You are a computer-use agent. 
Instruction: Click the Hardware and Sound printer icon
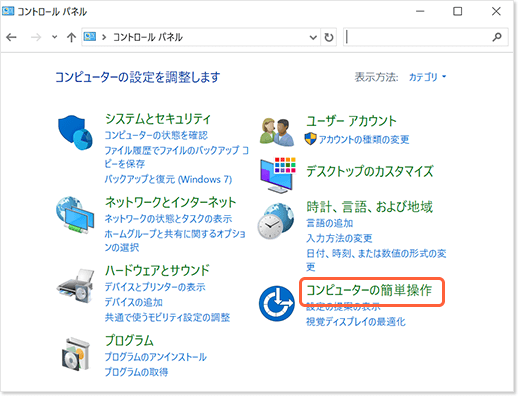coord(75,286)
